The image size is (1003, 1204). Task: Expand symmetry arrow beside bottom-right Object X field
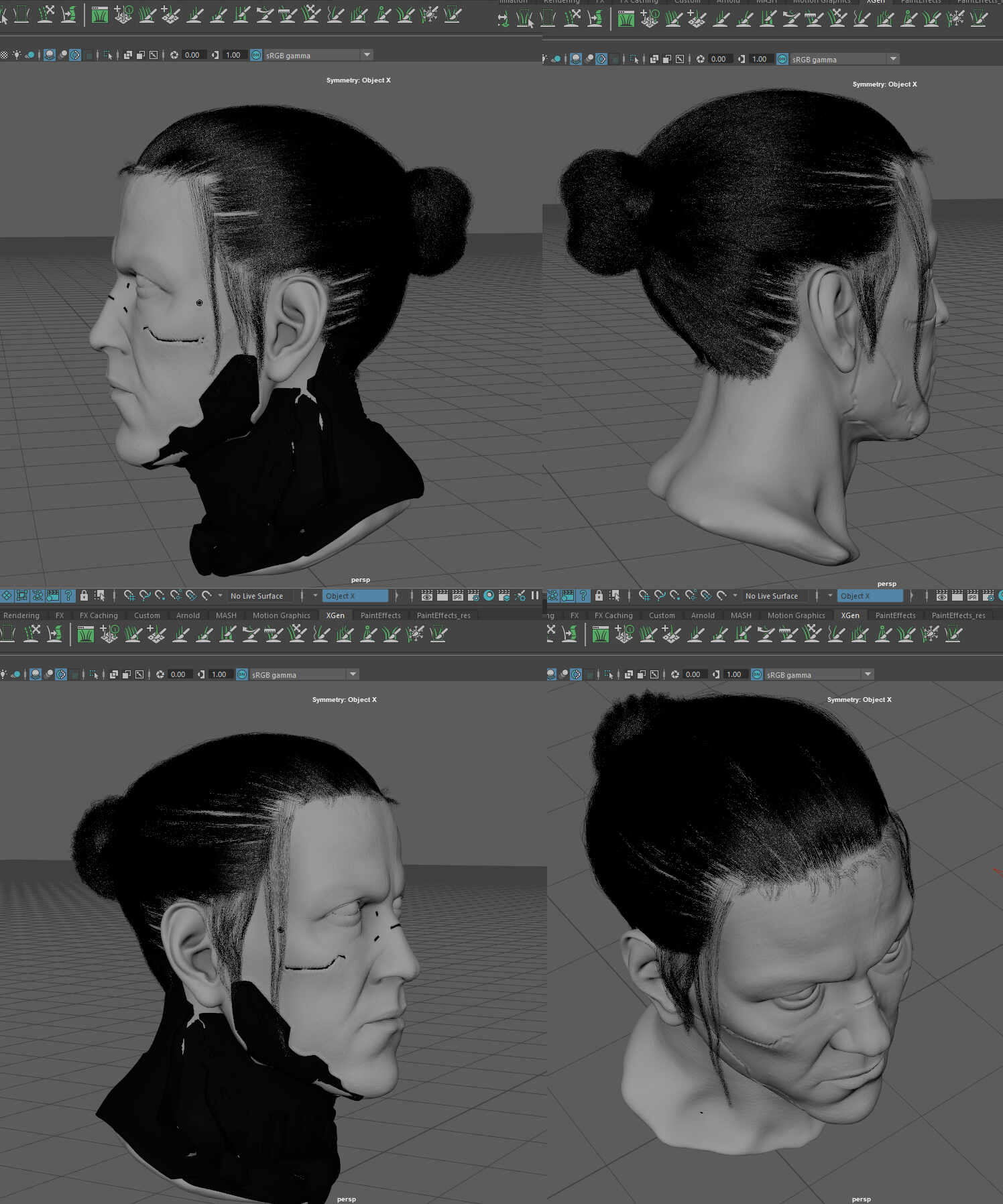(x=830, y=595)
